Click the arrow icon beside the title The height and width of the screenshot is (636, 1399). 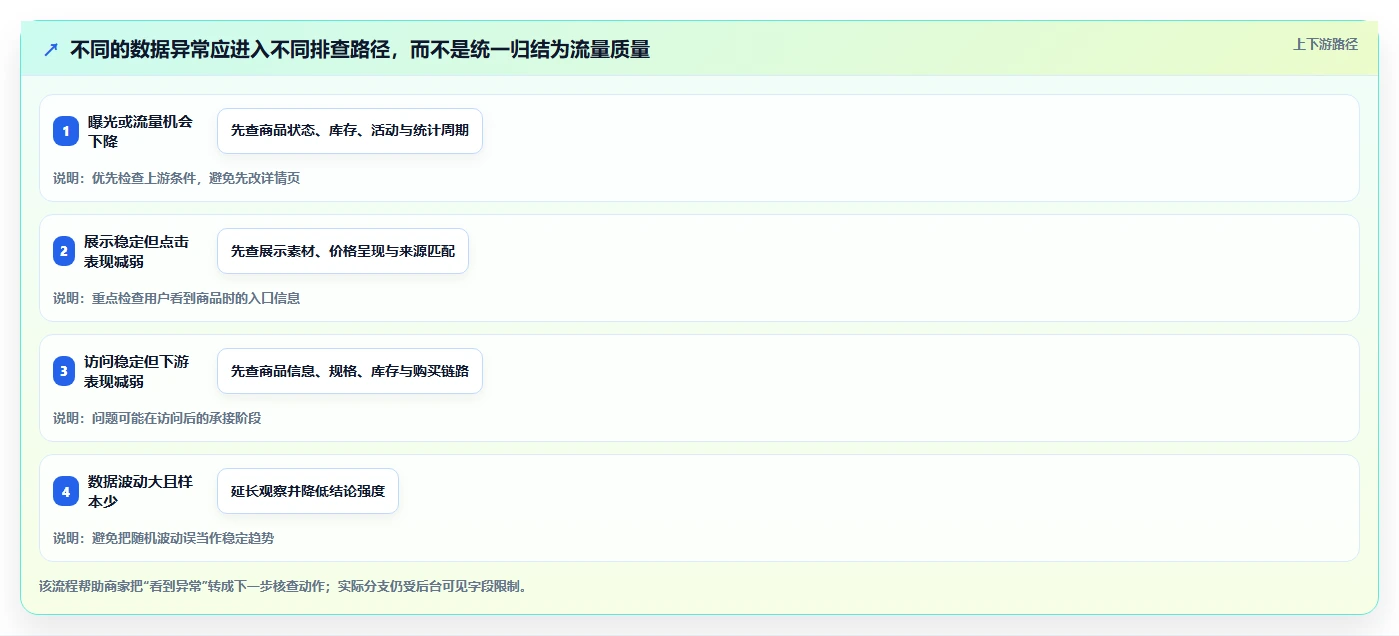(x=51, y=49)
